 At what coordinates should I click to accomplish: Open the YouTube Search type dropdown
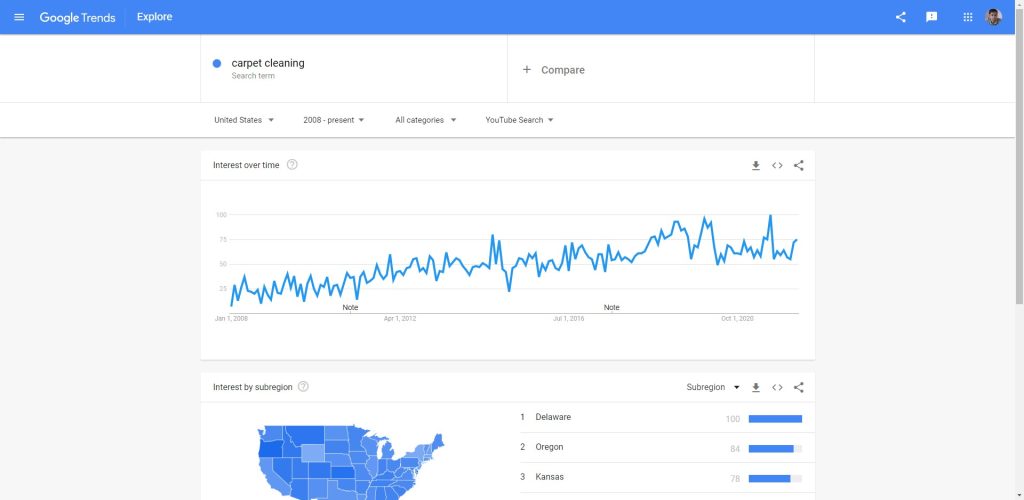pyautogui.click(x=519, y=120)
